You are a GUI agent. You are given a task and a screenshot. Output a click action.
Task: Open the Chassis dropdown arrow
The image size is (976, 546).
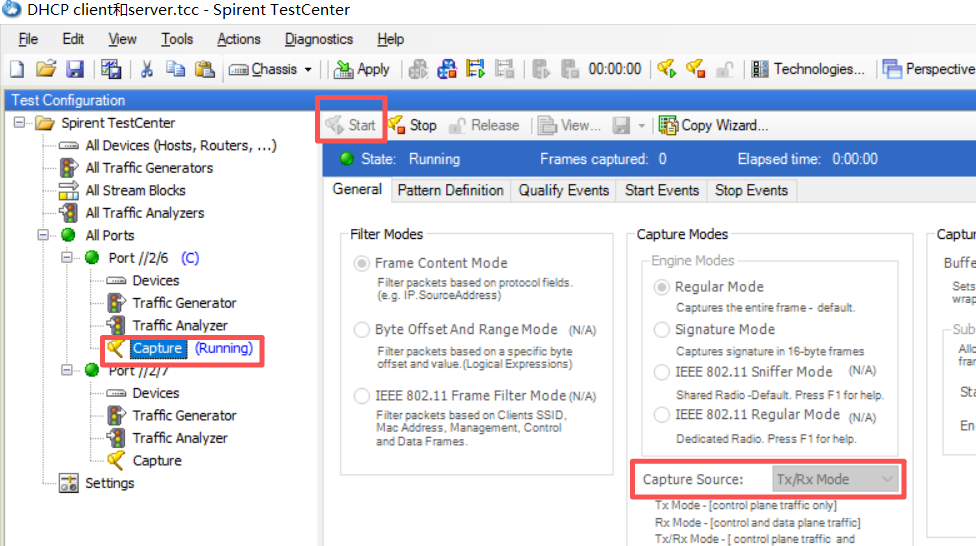(x=308, y=70)
